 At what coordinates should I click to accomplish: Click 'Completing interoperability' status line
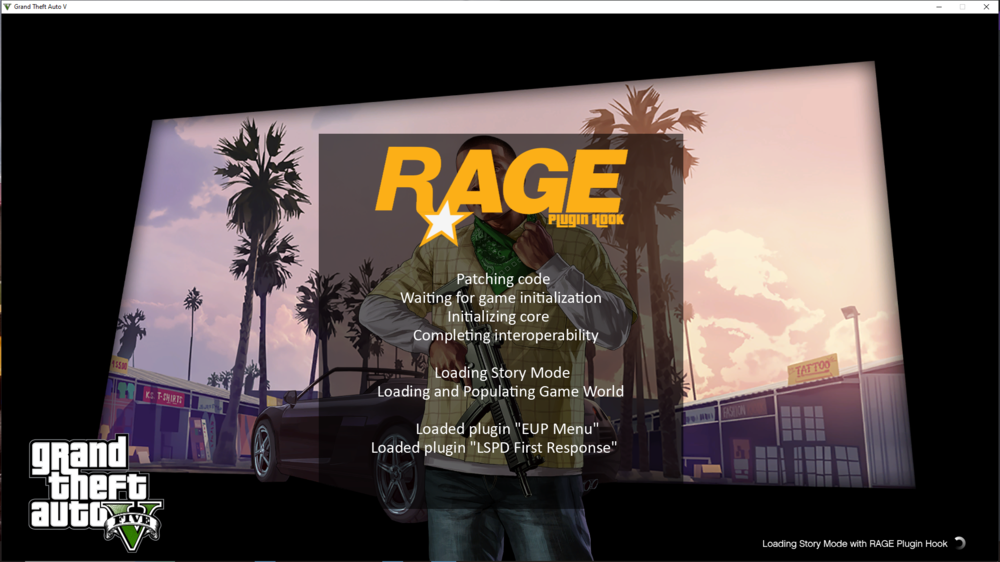point(506,336)
